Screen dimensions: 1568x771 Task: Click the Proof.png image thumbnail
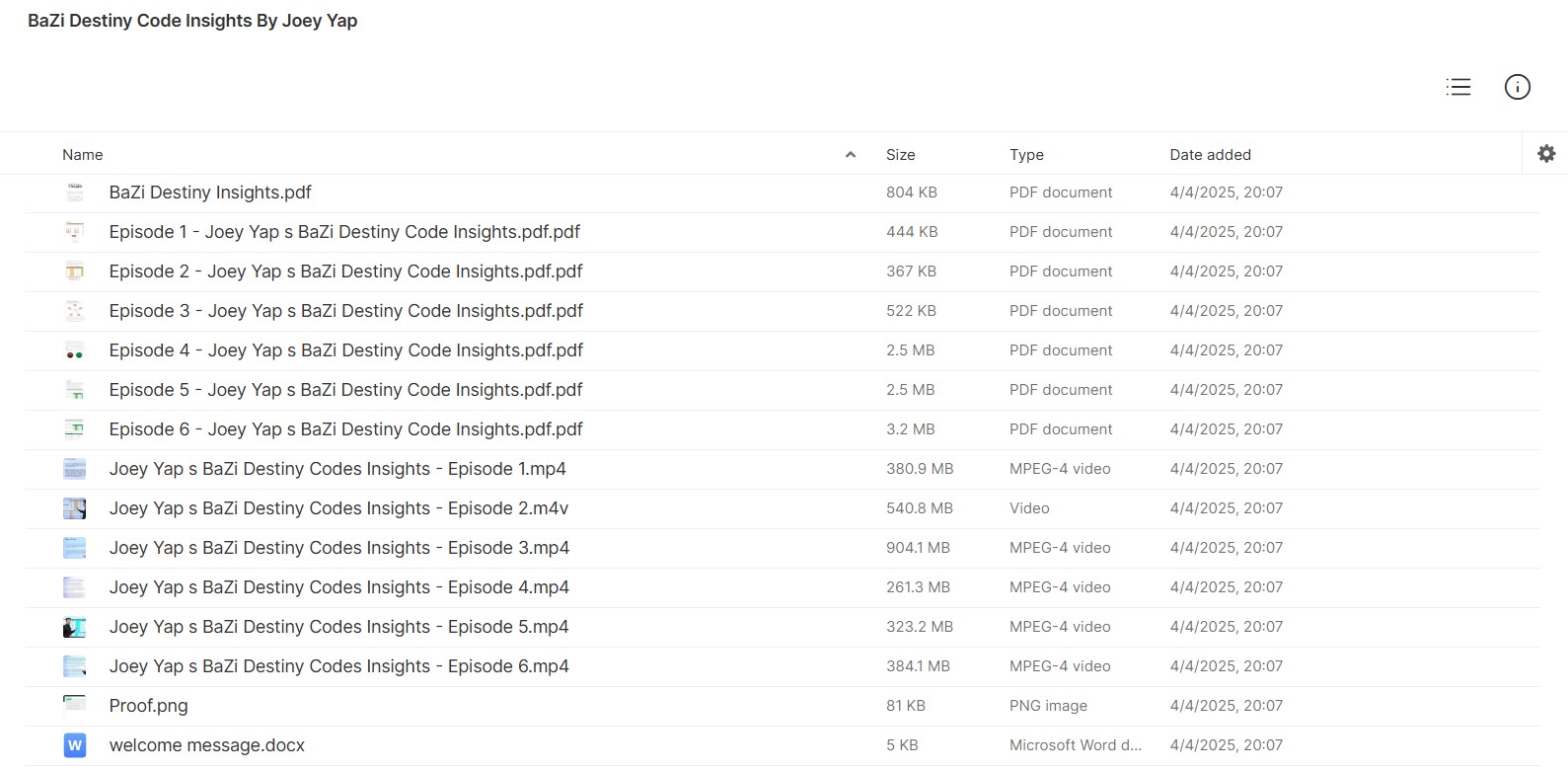[74, 705]
